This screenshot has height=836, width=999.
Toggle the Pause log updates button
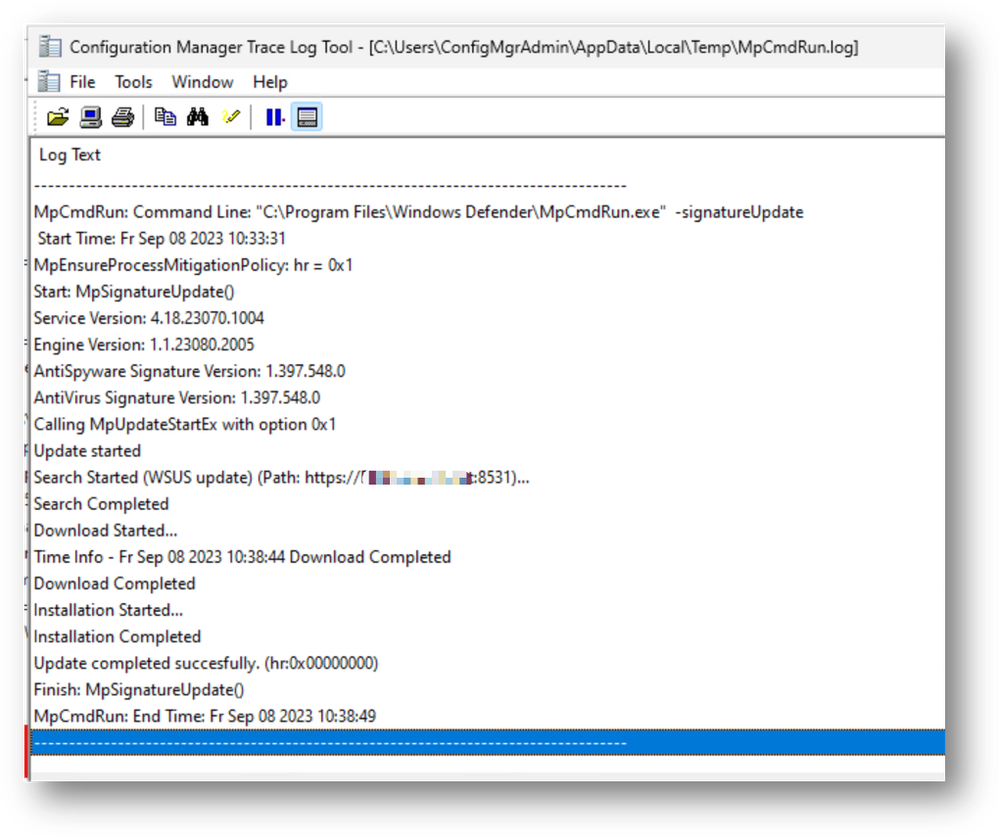click(275, 117)
